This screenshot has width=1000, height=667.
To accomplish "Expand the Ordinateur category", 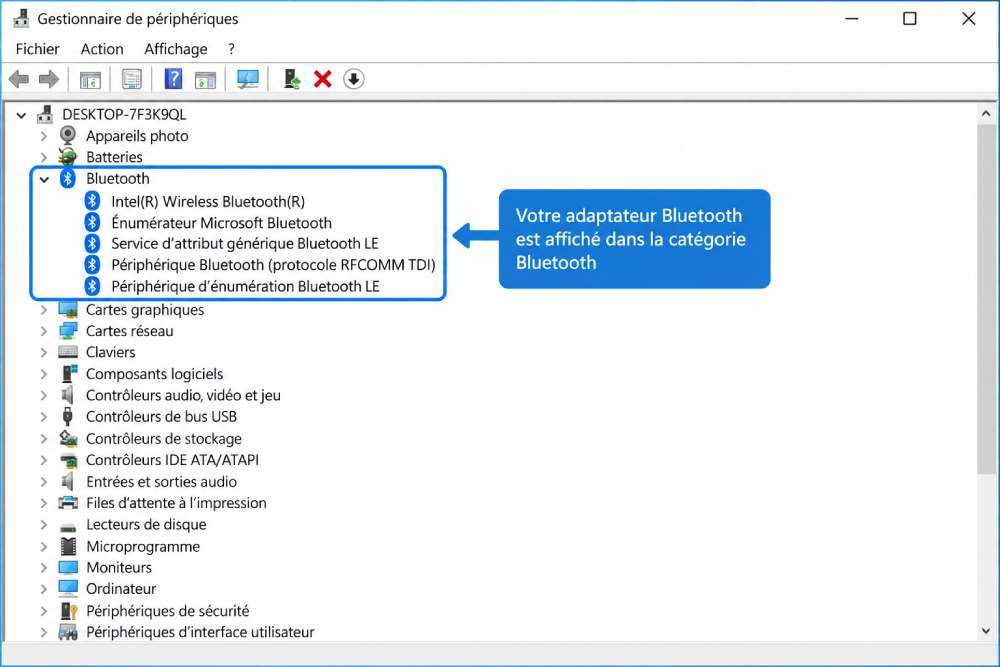I will 43,589.
